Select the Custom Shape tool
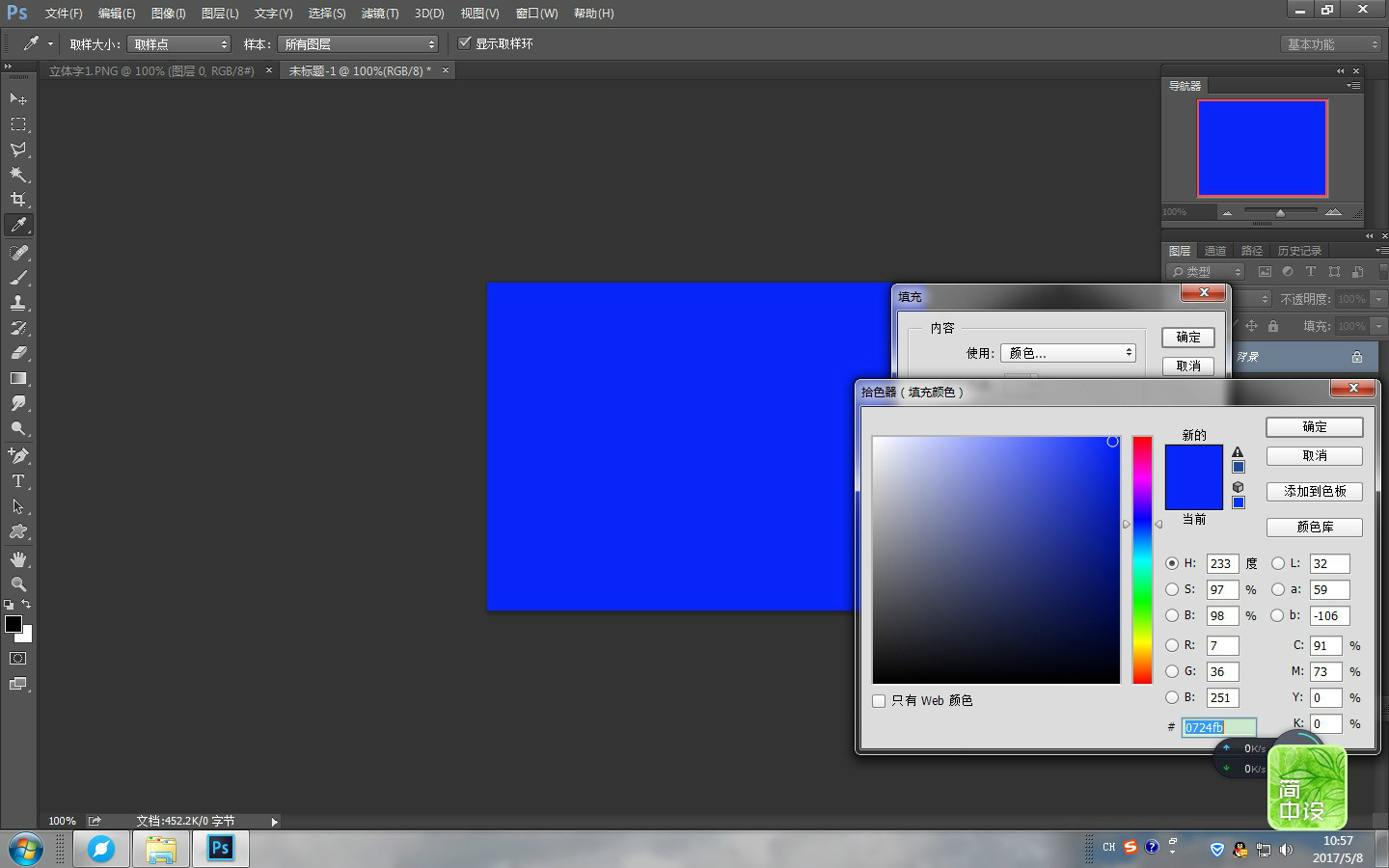The width and height of the screenshot is (1389, 868). tap(18, 531)
